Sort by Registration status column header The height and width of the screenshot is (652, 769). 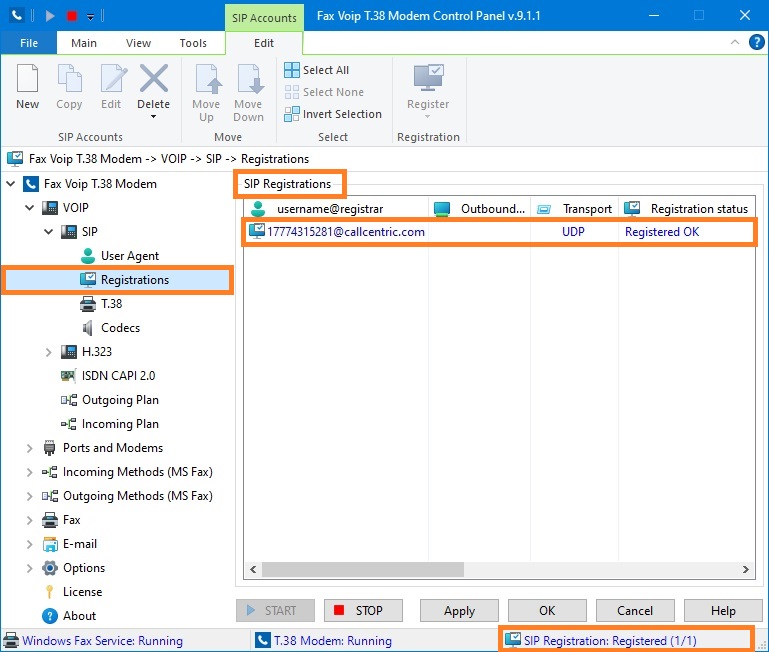tap(687, 209)
